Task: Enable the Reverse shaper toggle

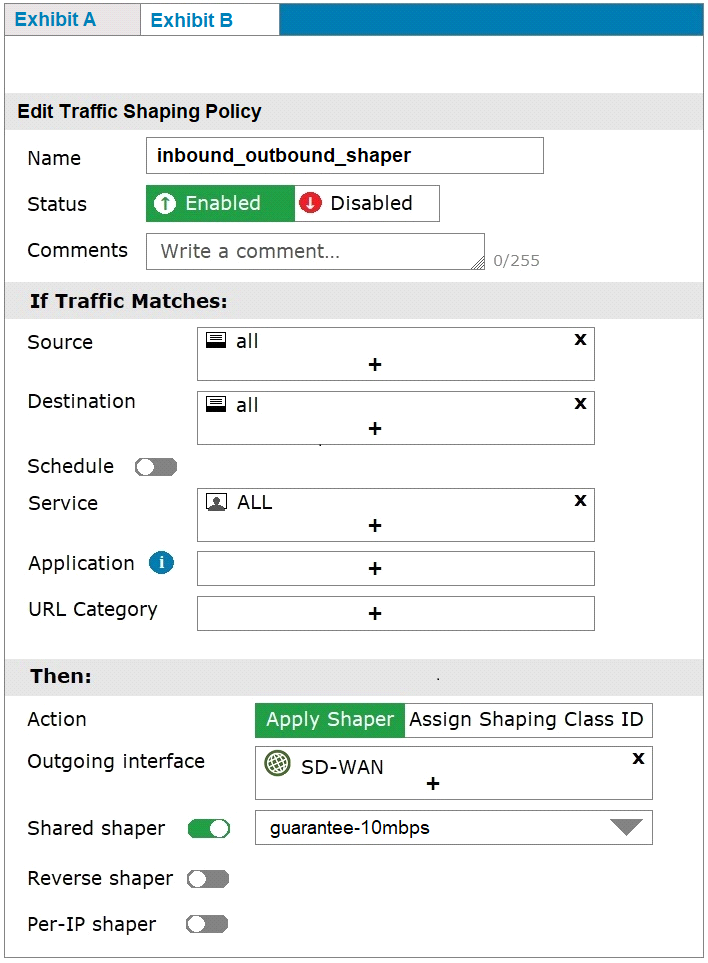Action: 208,879
